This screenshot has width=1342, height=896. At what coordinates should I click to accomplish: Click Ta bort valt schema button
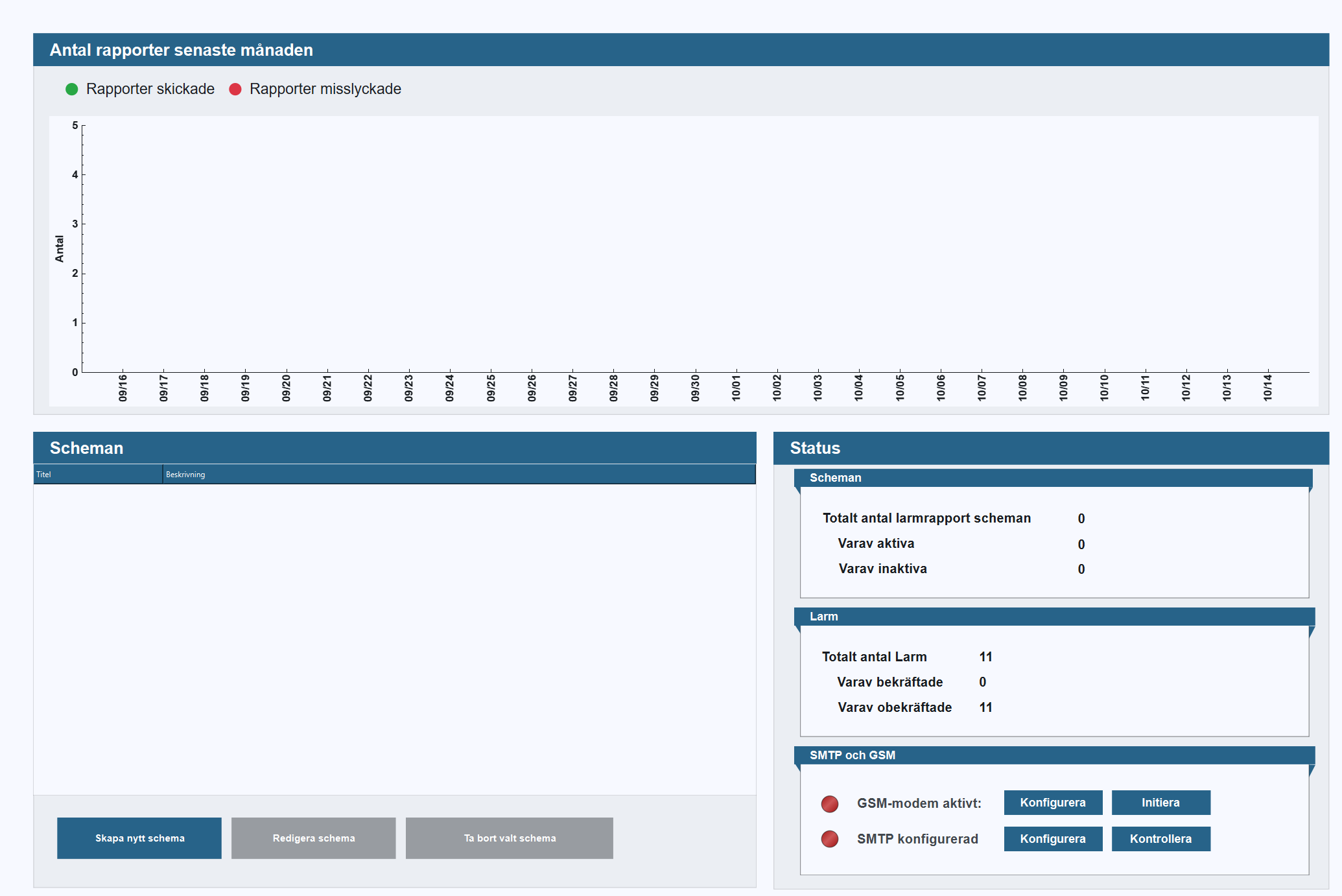click(x=509, y=838)
